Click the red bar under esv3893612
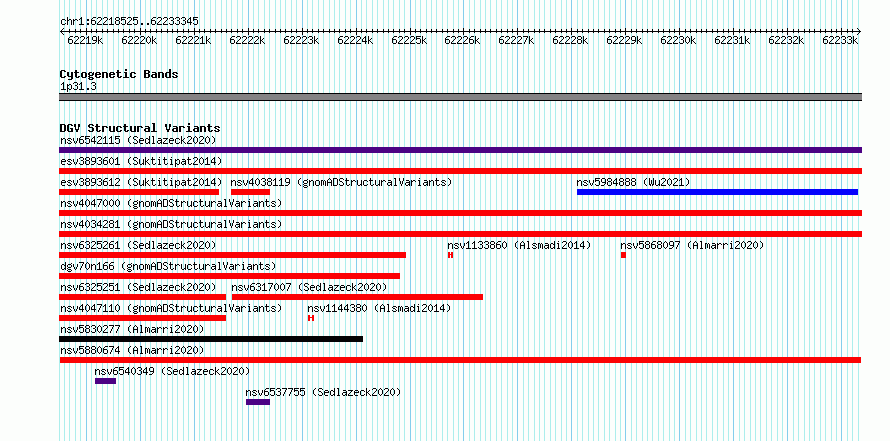The width and height of the screenshot is (890, 441). (x=139, y=192)
